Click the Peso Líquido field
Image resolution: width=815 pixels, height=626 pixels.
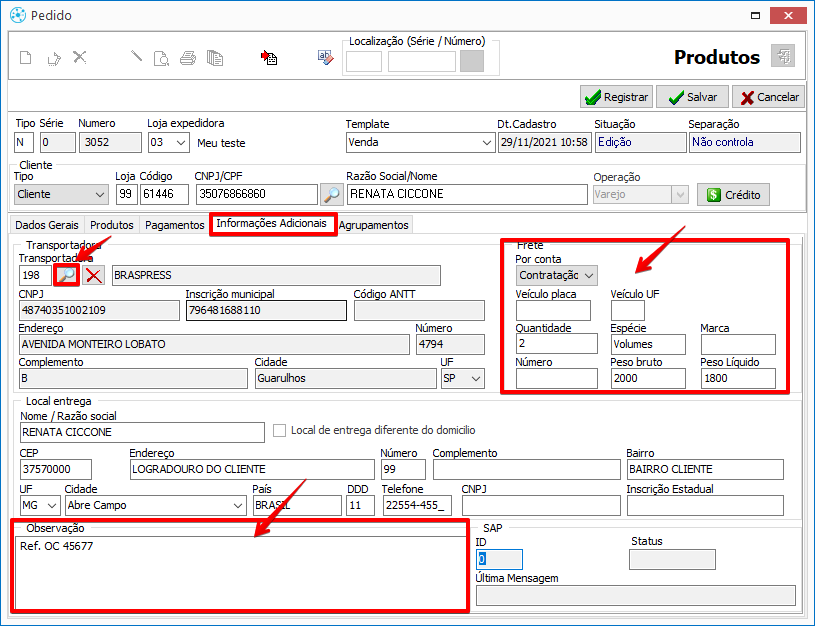point(738,379)
